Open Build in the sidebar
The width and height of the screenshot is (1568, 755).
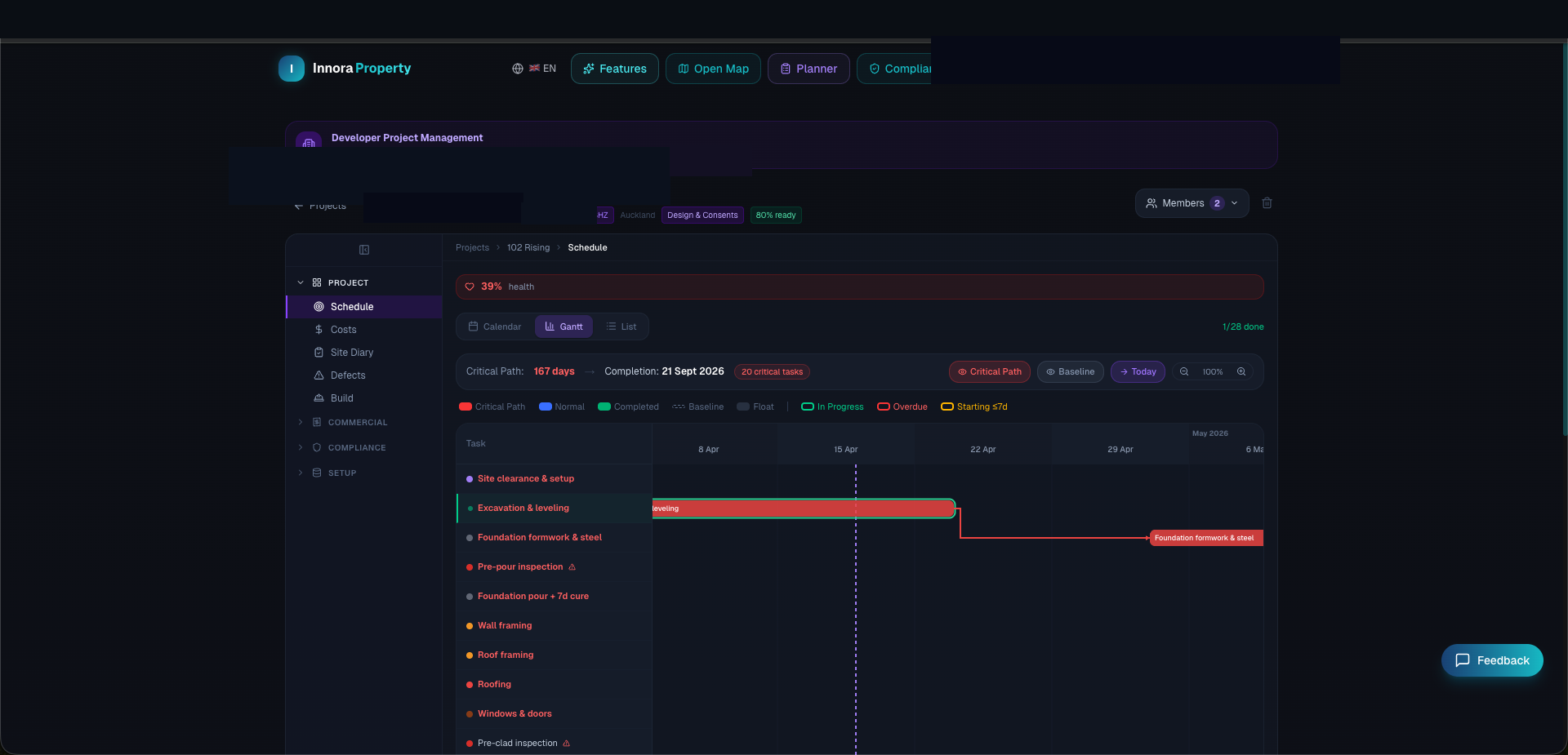pos(364,398)
